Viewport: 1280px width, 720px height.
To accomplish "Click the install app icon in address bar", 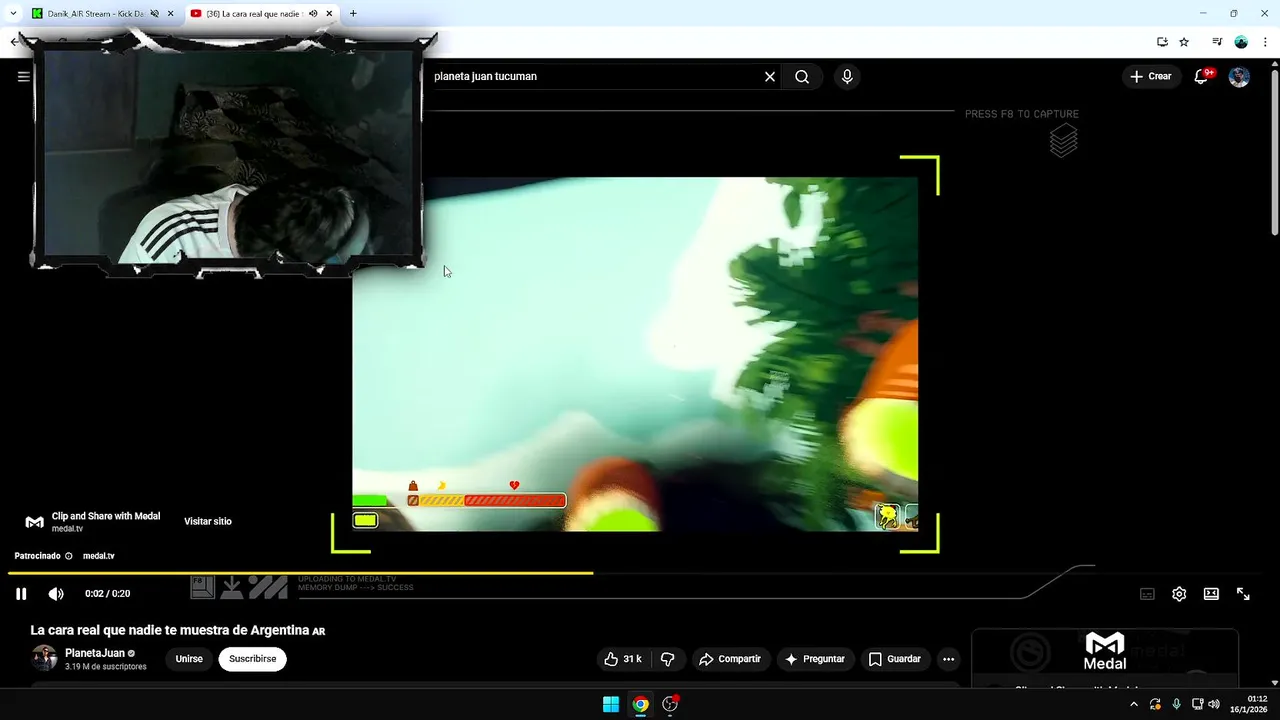I will (1162, 42).
